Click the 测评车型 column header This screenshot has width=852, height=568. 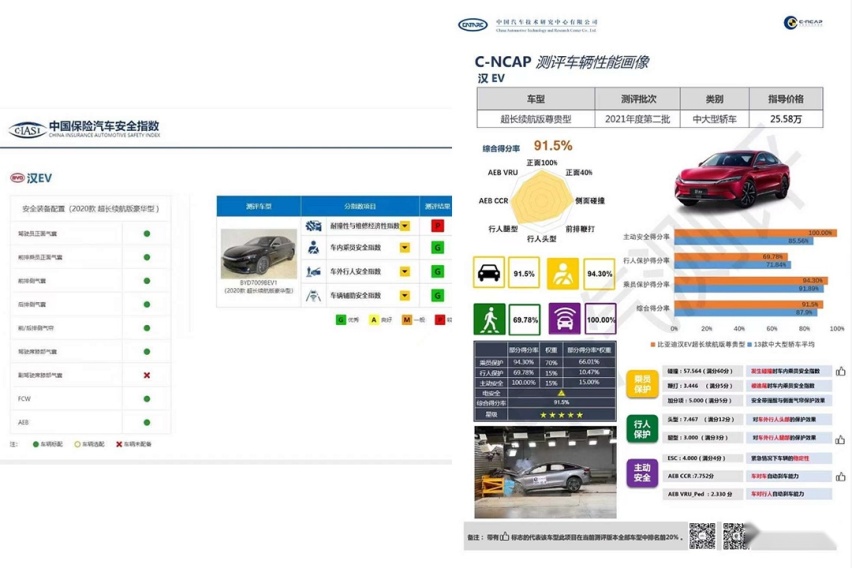click(259, 206)
